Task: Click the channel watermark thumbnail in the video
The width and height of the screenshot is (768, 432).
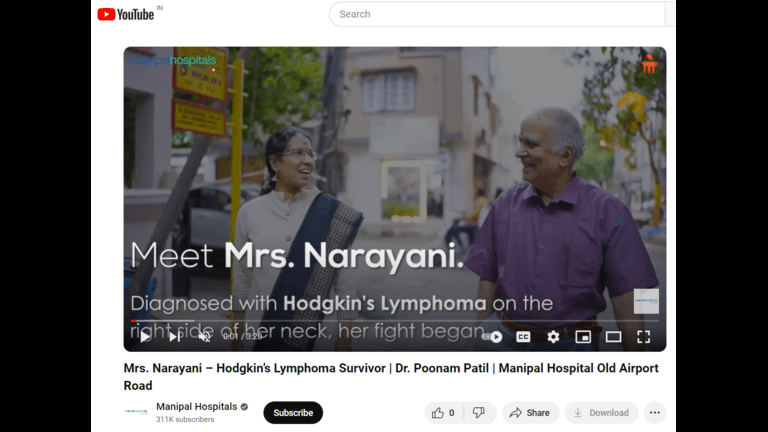Action: (x=646, y=301)
